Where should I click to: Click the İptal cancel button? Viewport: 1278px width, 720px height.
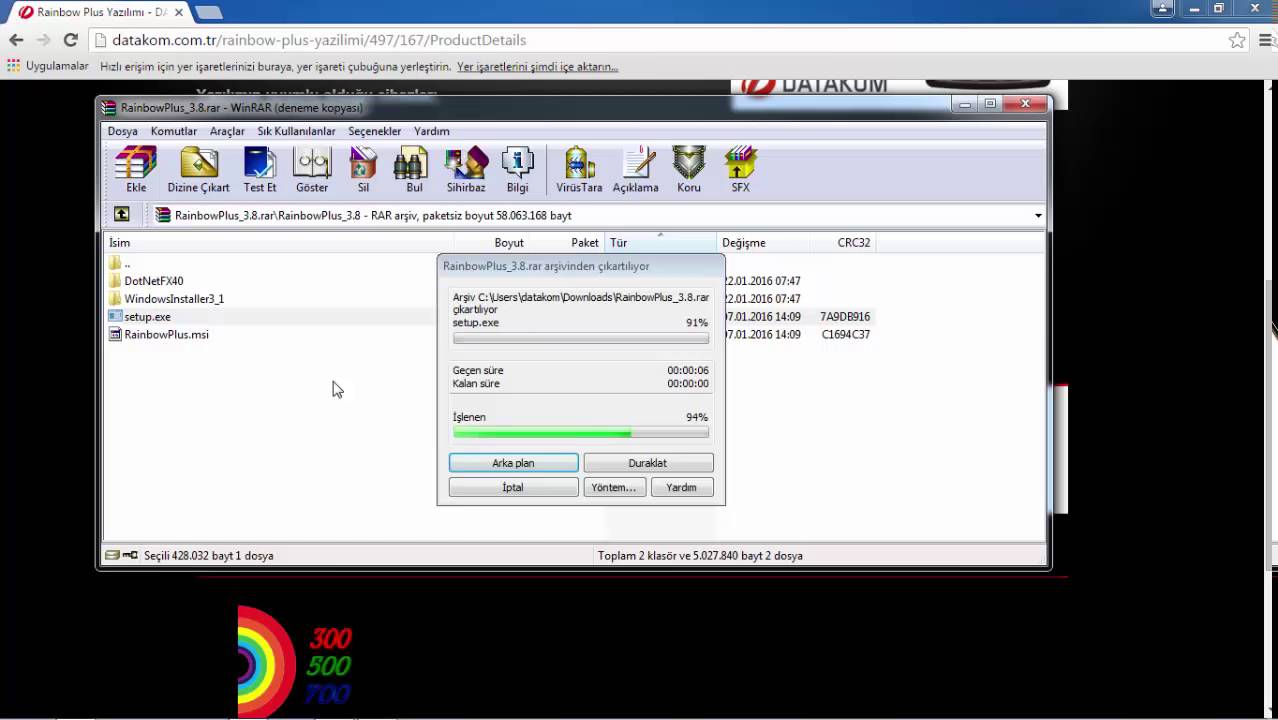coord(513,487)
